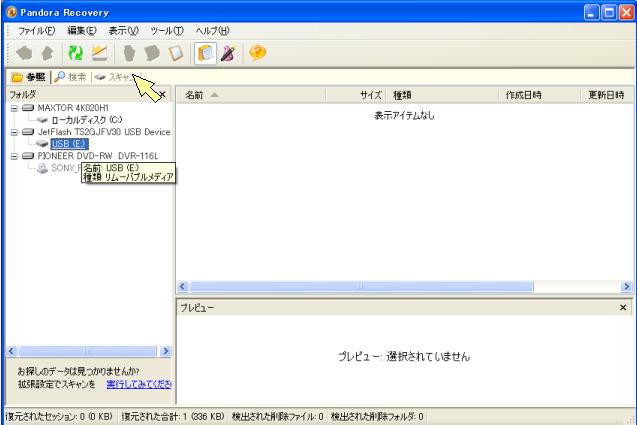Collapse the JetFlash TS2GJFV30 USB Device node
637x425 pixels.
tap(14, 132)
